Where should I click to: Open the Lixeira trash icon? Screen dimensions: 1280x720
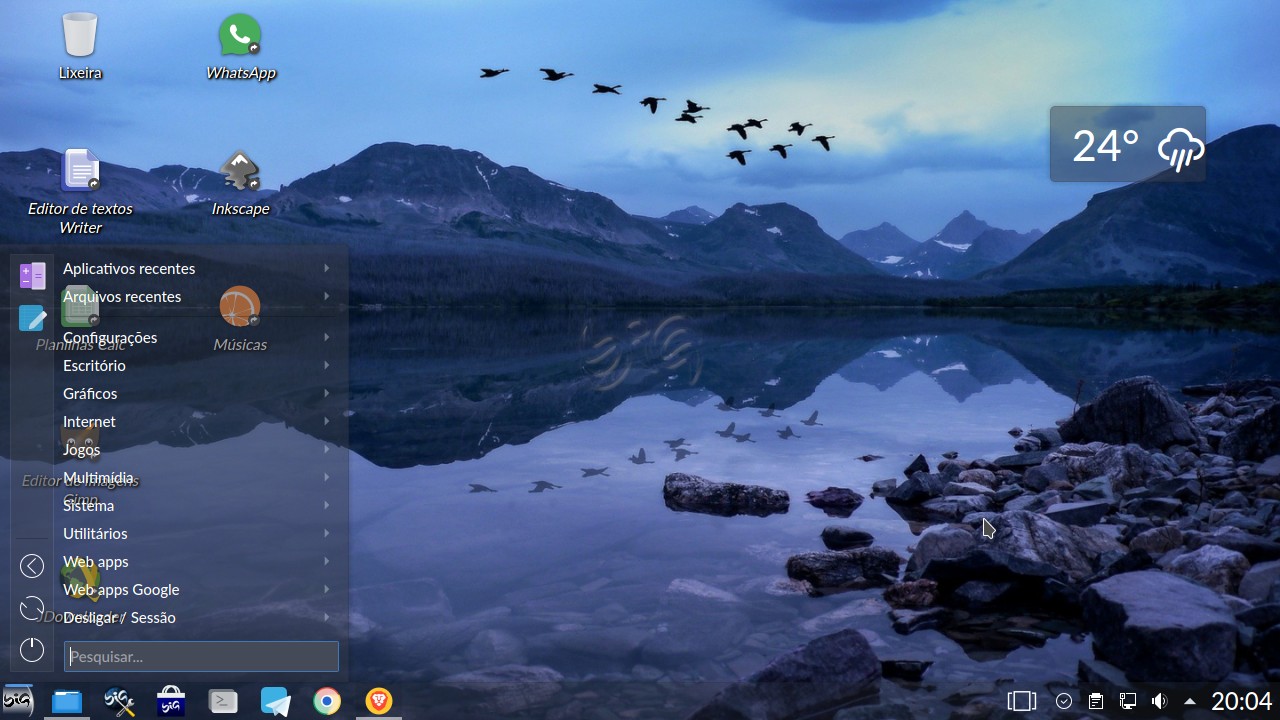[80, 36]
